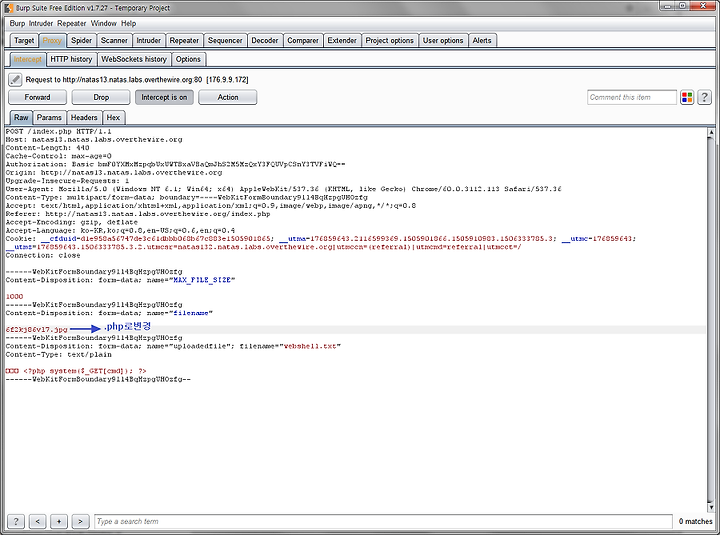
Task: Drop the intercepted request
Action: click(x=101, y=97)
